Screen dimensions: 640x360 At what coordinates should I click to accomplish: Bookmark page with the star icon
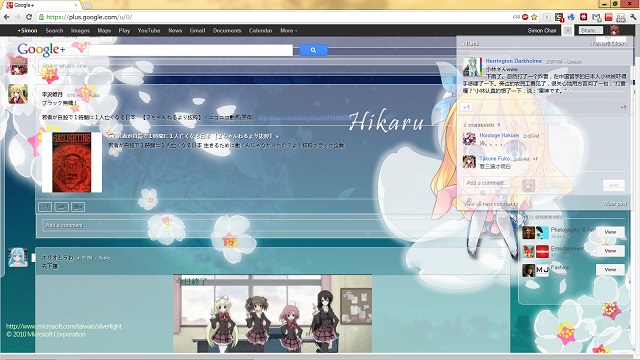click(x=534, y=17)
